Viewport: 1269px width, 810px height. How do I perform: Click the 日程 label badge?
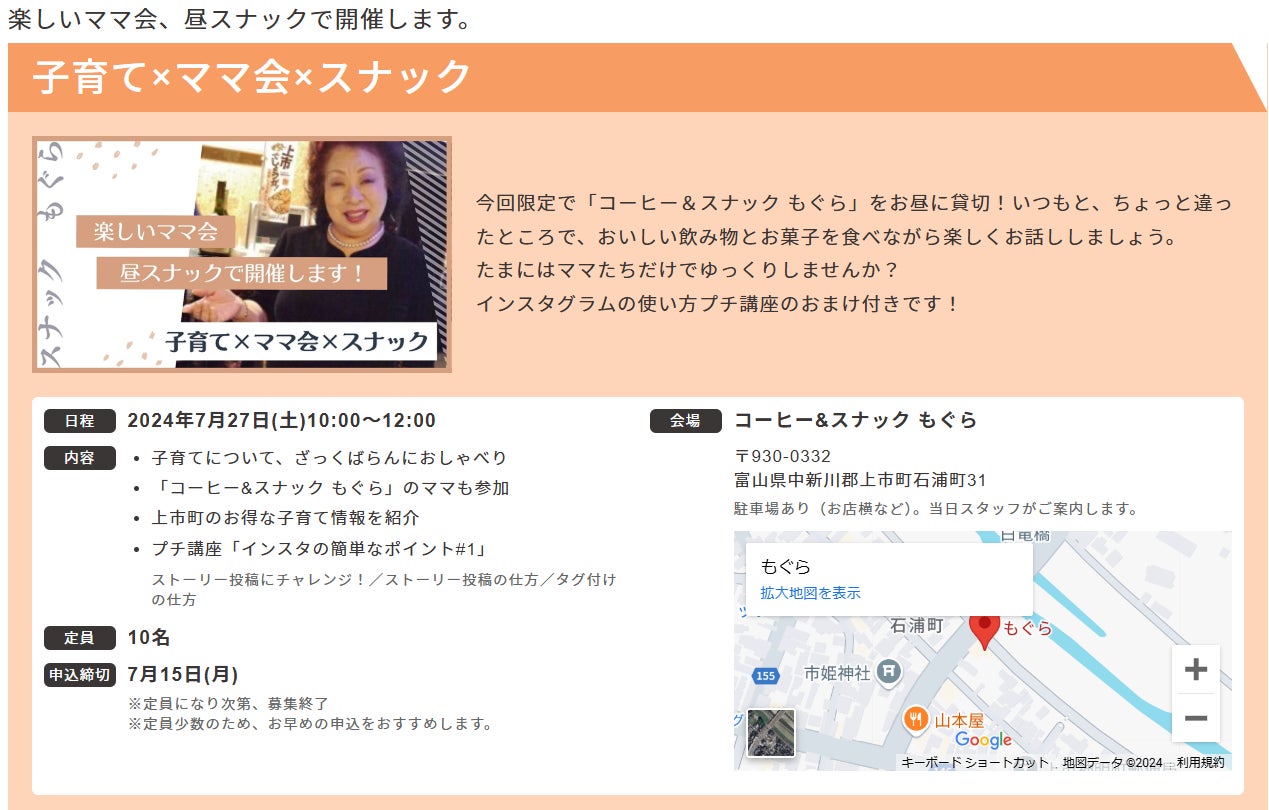point(80,421)
